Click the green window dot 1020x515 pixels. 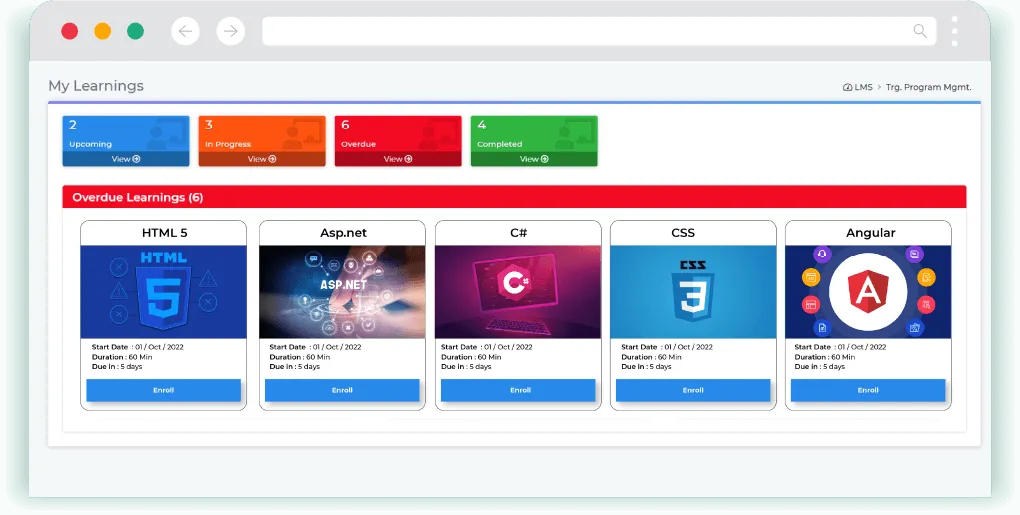click(135, 31)
